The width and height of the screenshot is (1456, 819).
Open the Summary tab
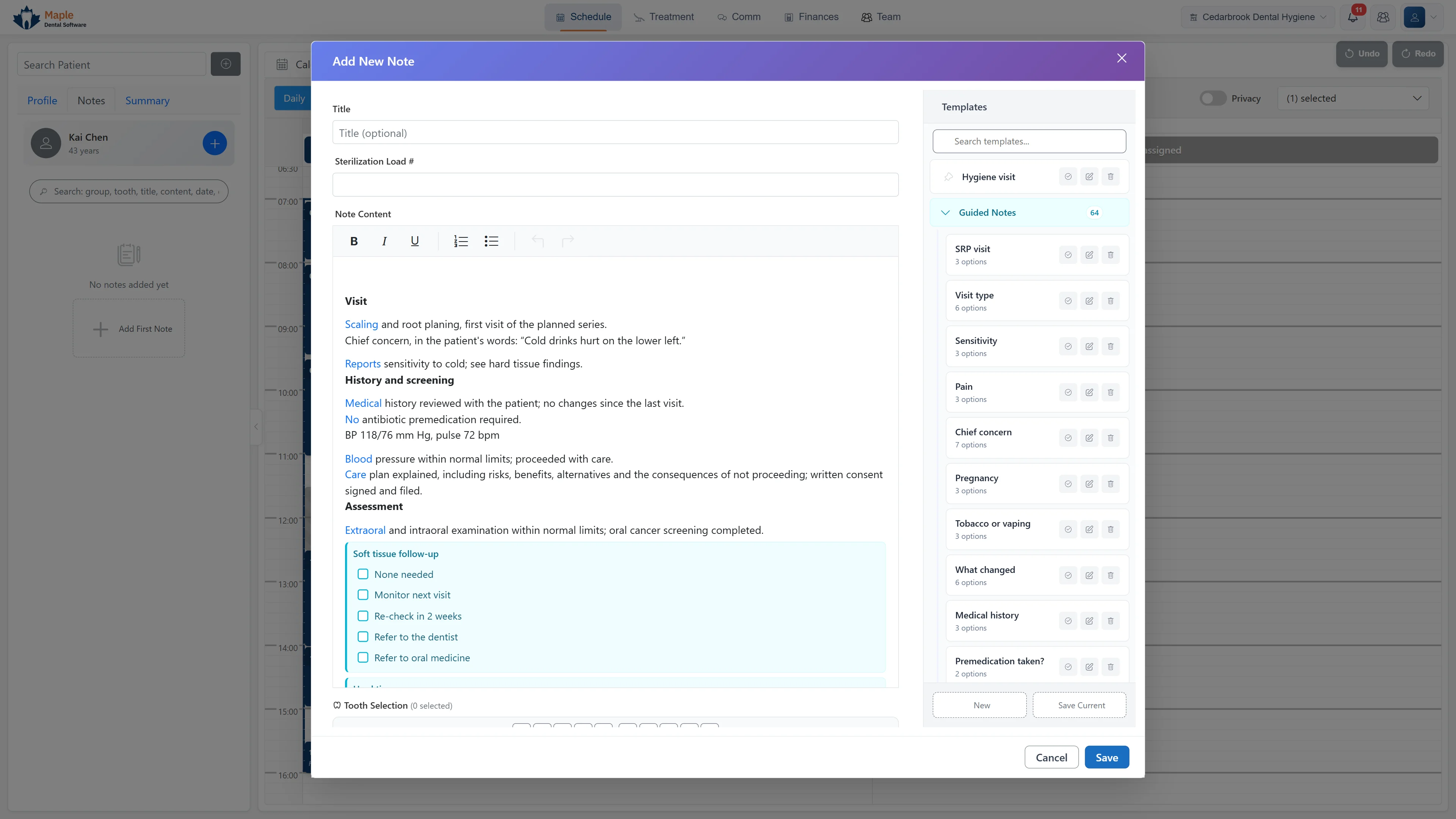pyautogui.click(x=147, y=100)
